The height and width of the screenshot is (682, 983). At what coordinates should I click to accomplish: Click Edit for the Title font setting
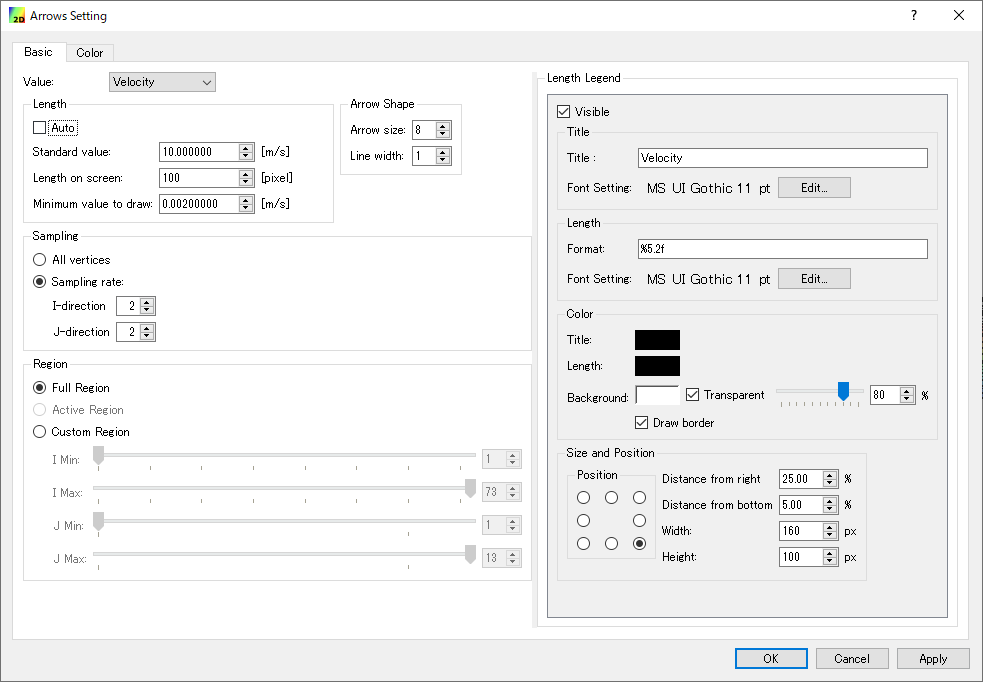point(813,187)
